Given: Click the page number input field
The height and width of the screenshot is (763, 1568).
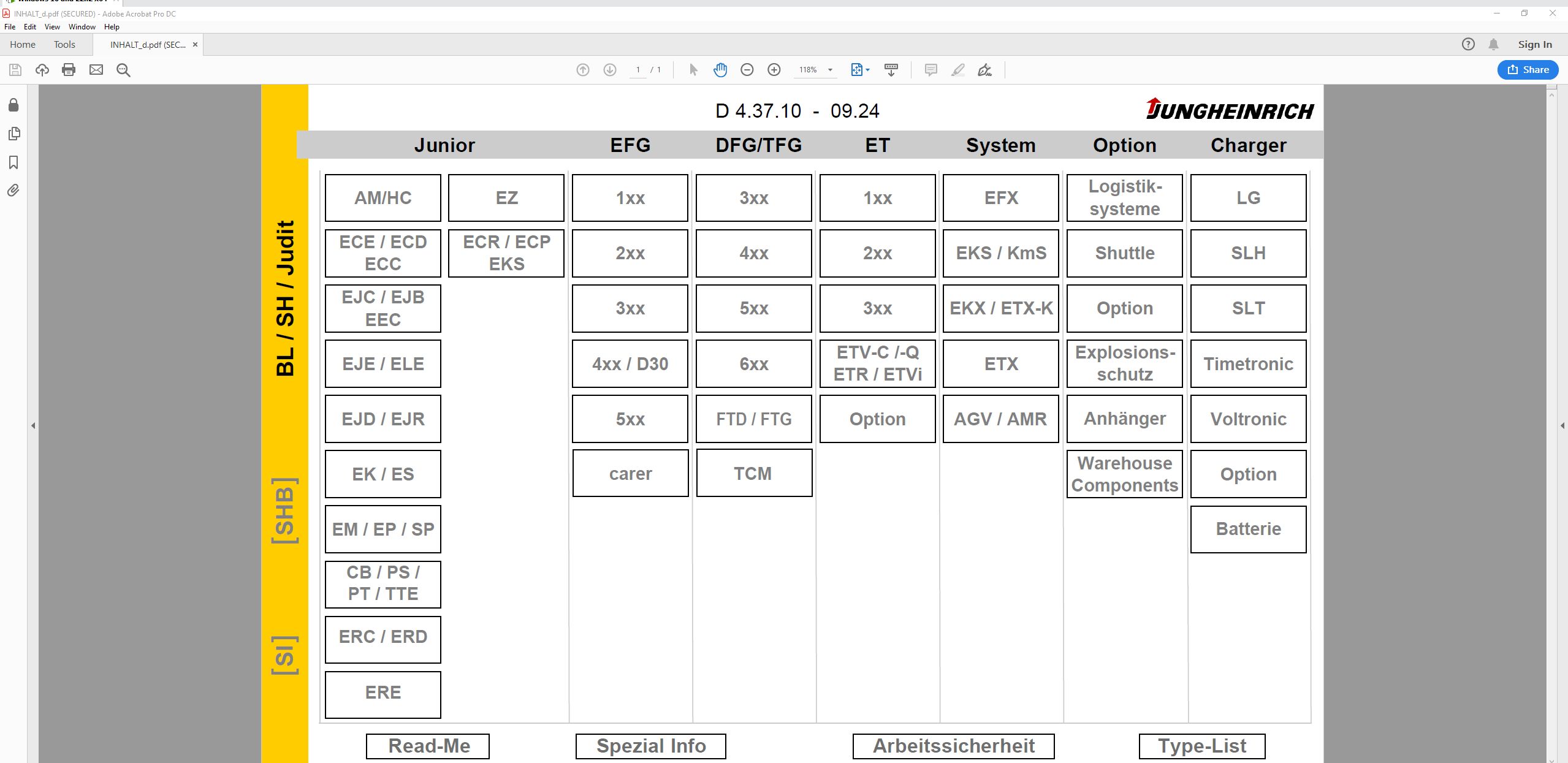Looking at the screenshot, I should click(x=638, y=70).
